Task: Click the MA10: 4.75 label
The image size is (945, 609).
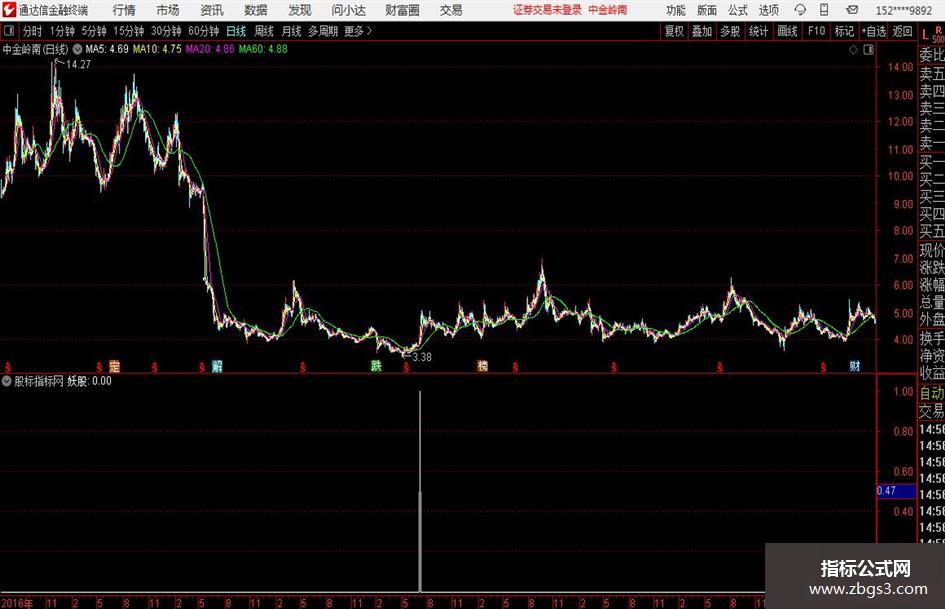Action: coord(157,49)
